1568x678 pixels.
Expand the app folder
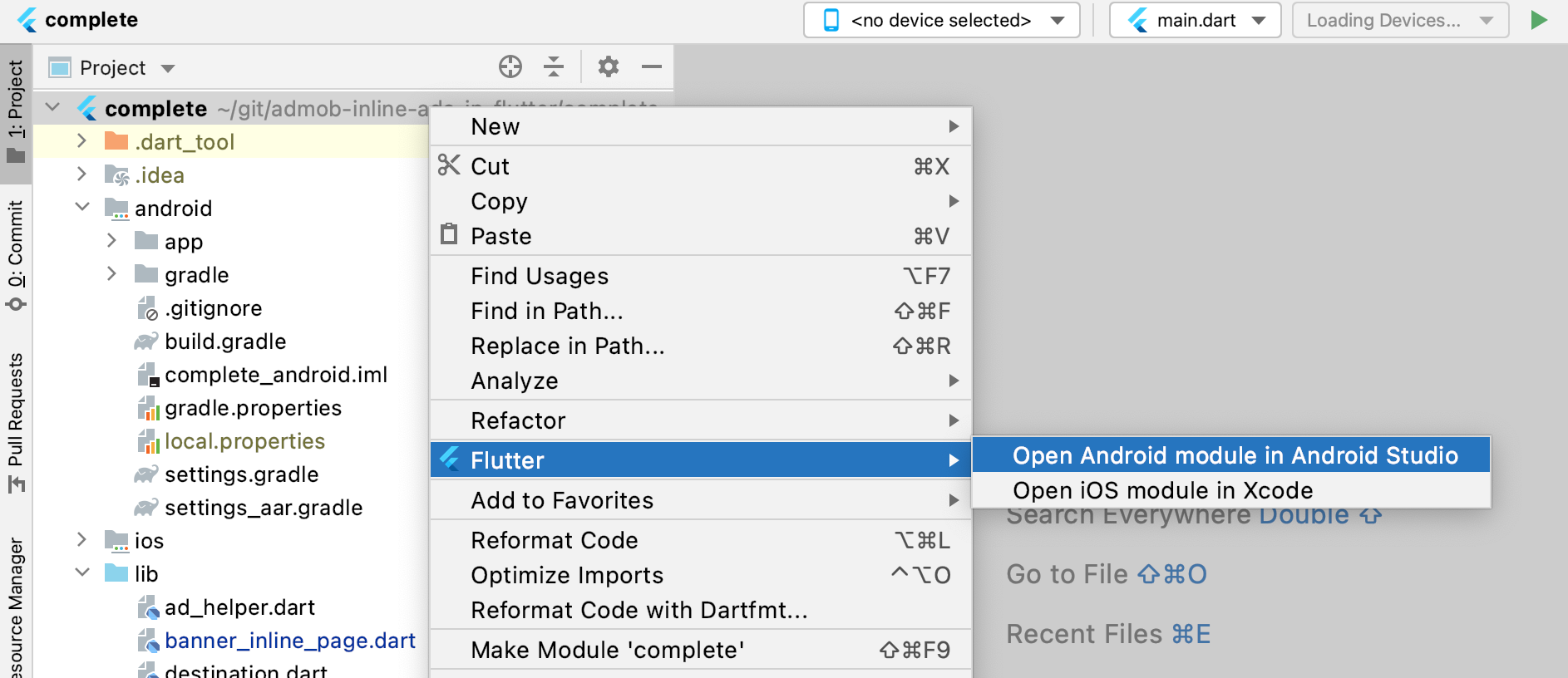coord(111,240)
